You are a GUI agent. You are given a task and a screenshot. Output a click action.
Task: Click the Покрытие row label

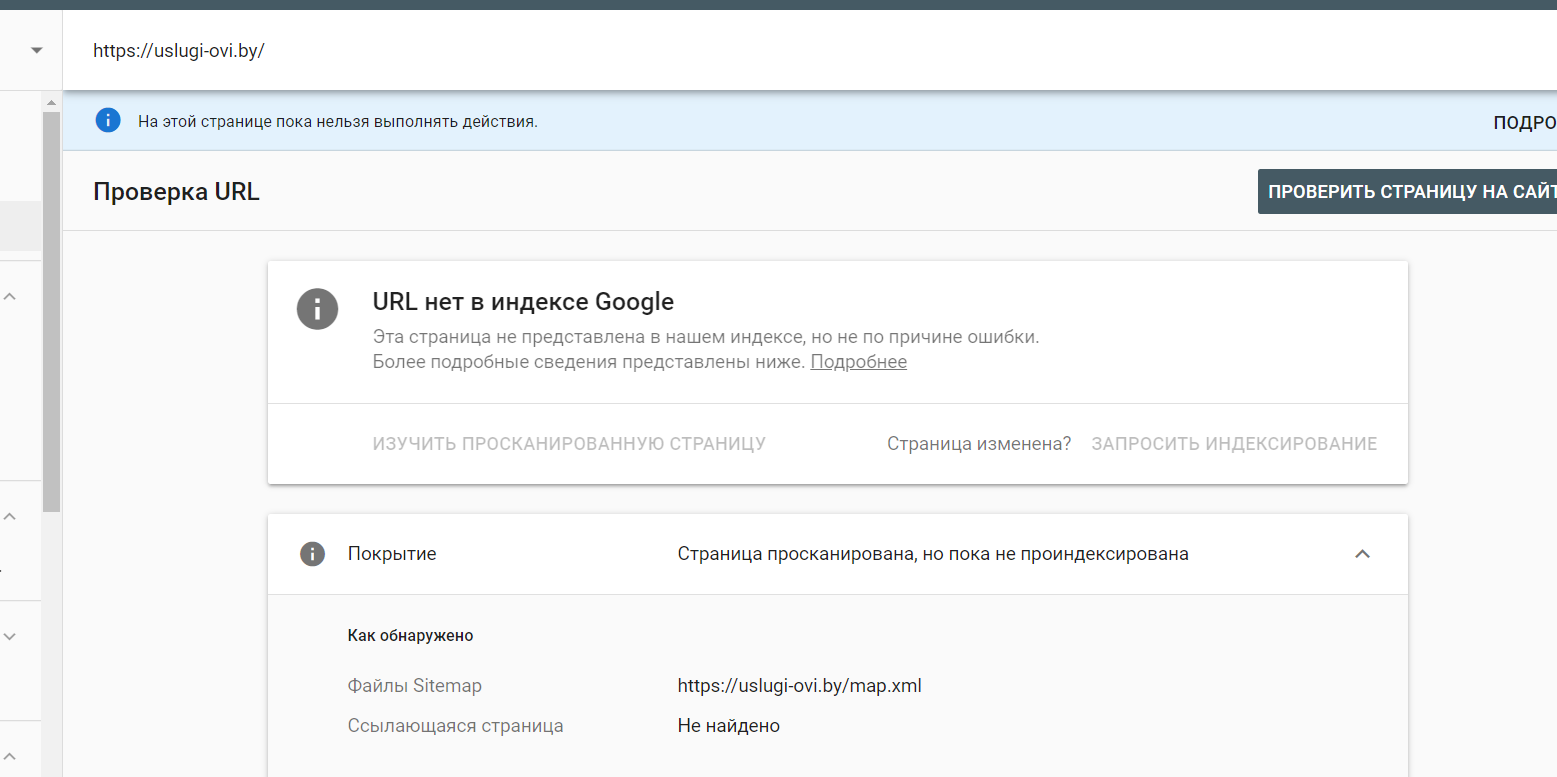[392, 554]
